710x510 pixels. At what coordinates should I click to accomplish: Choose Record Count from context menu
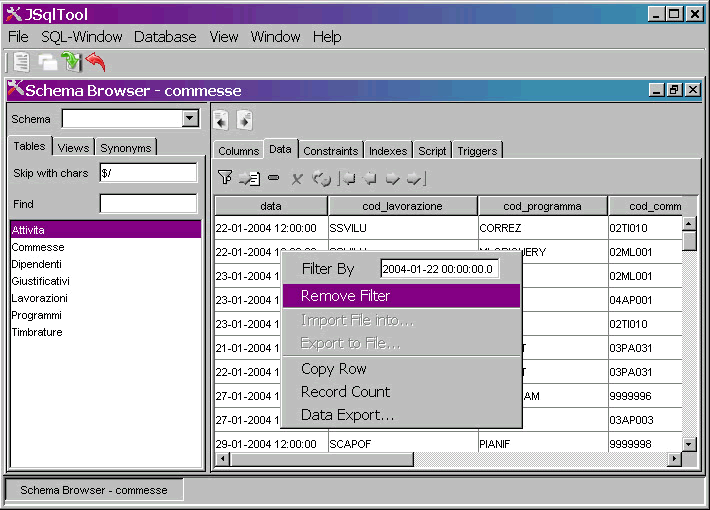[401, 391]
